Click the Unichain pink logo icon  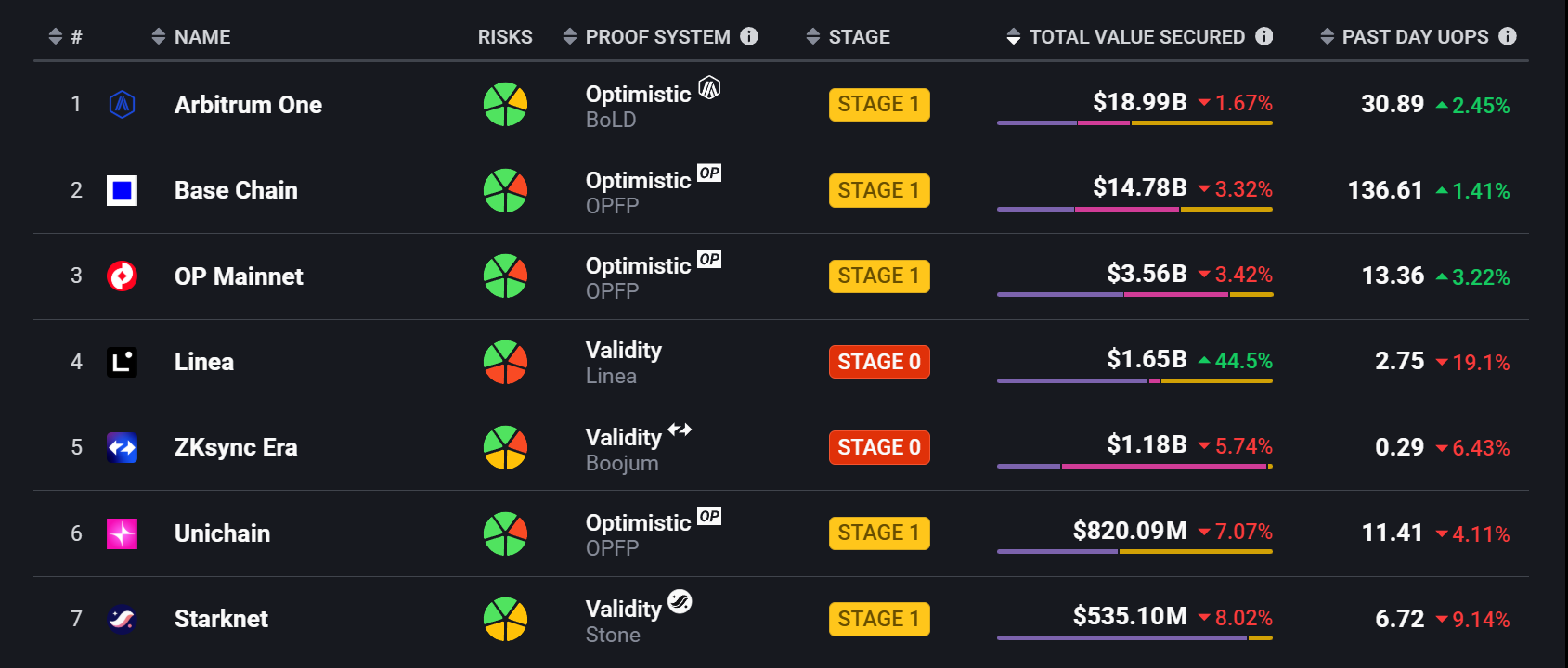point(122,533)
